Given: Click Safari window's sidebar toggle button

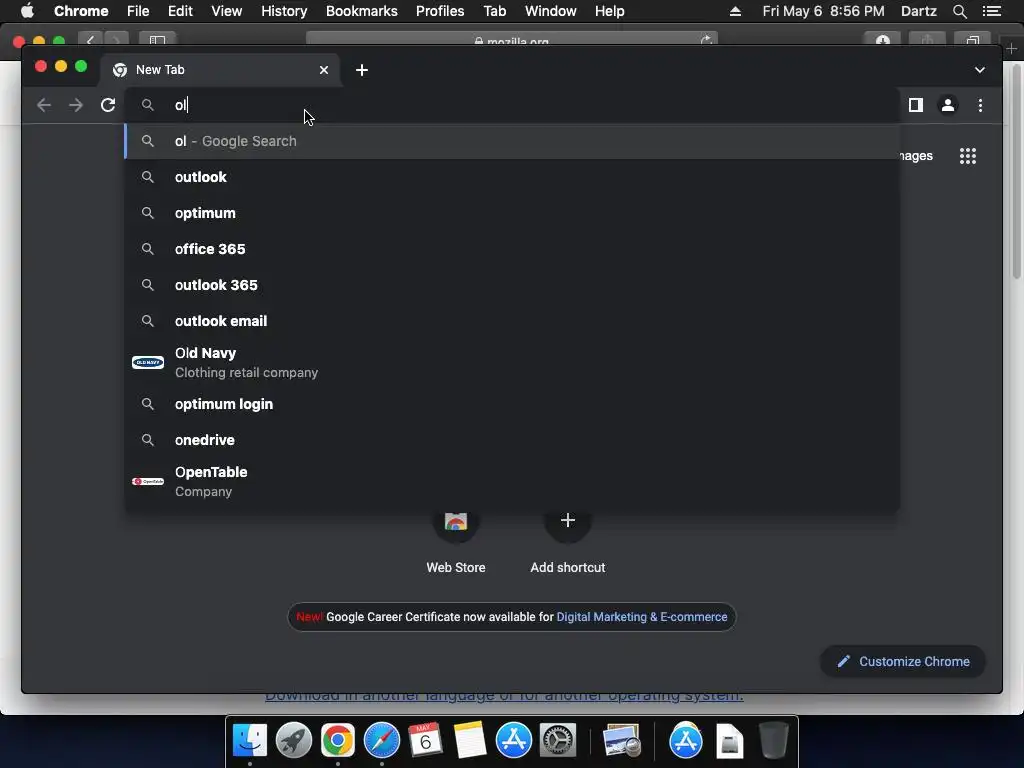Looking at the screenshot, I should pyautogui.click(x=157, y=40).
